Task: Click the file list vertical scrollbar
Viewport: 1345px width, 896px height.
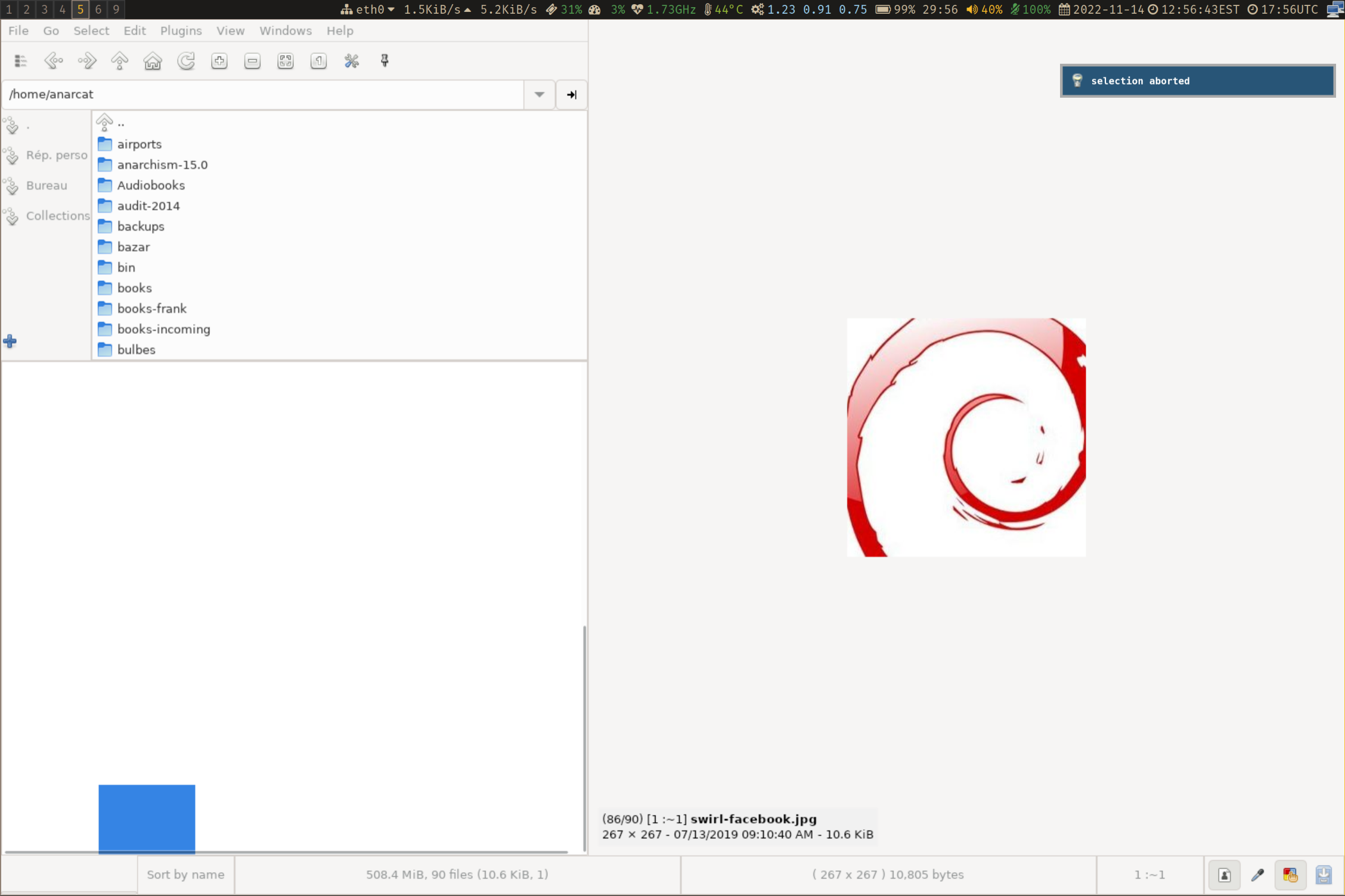Action: point(584,738)
